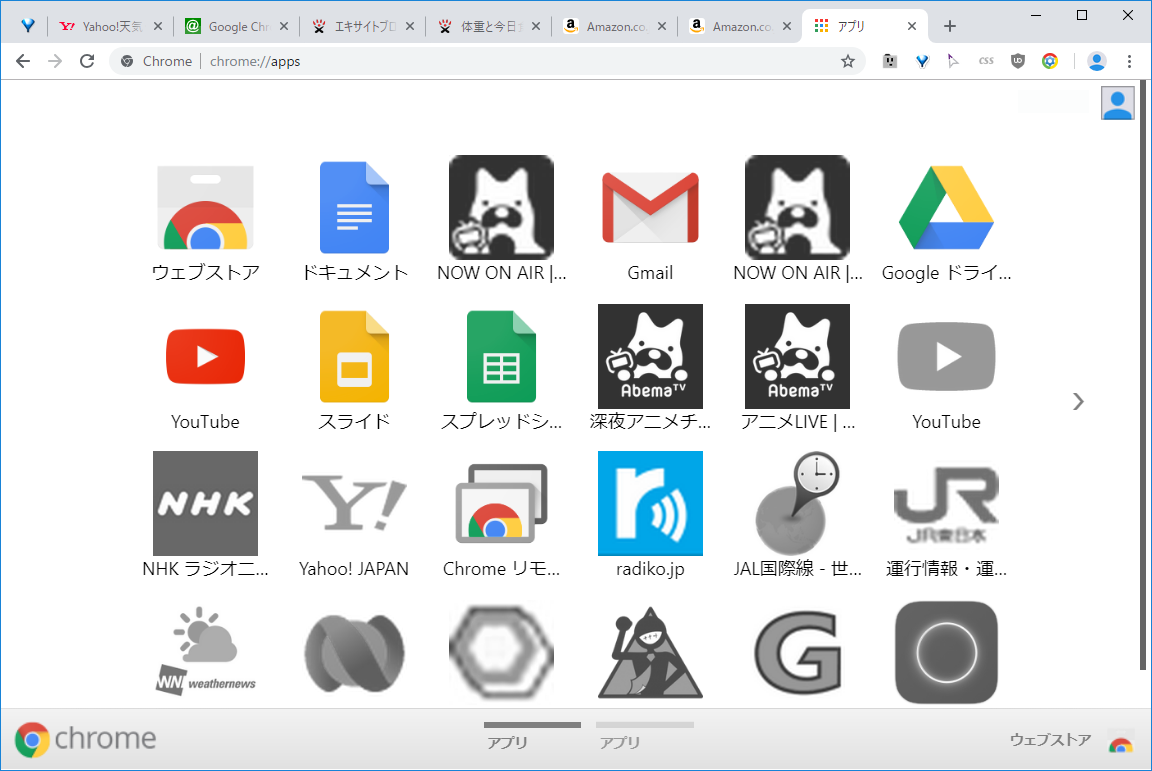Close the 体重と今日 tab

click(536, 26)
